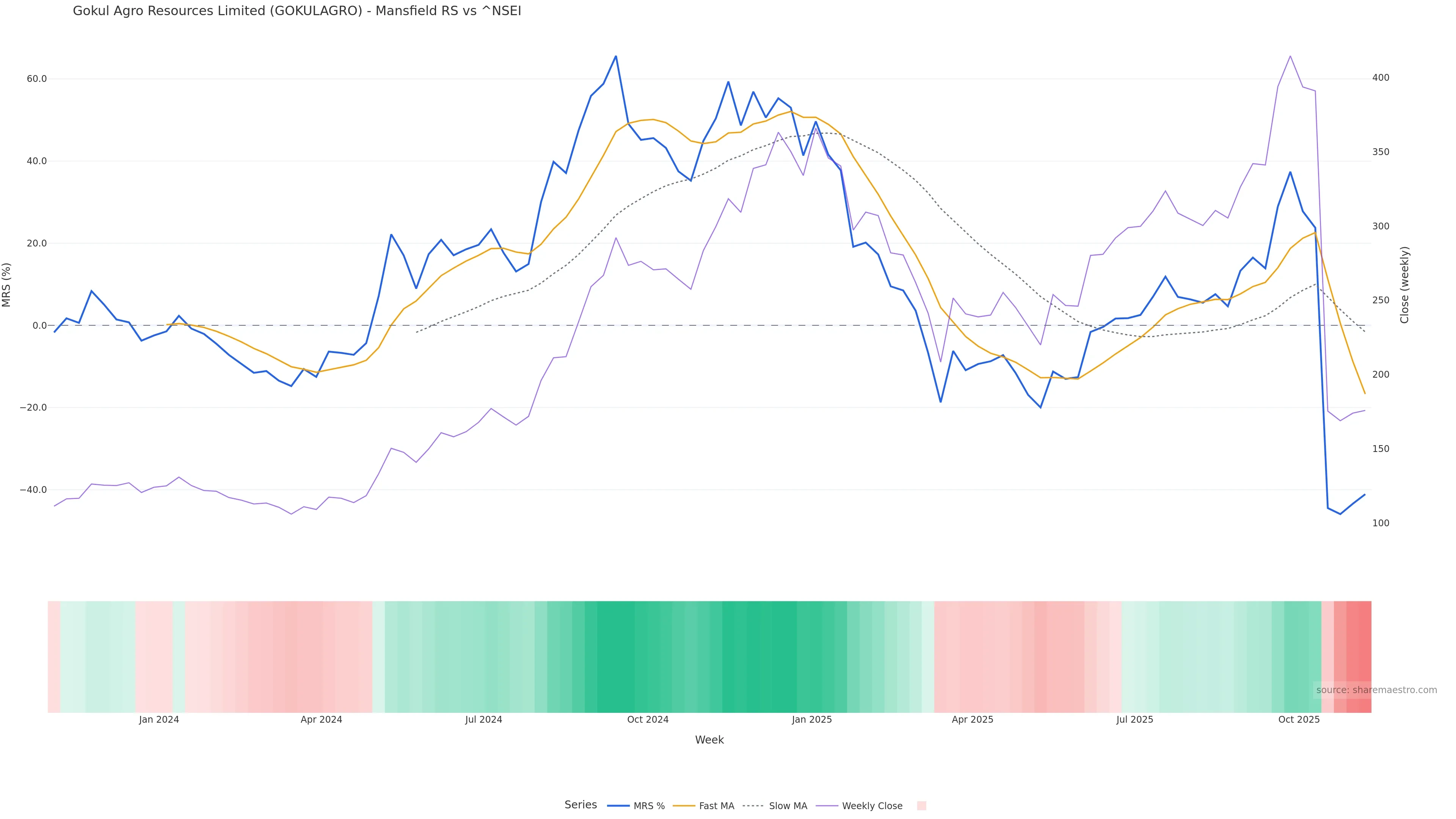The width and height of the screenshot is (1456, 819).
Task: Click the Week x-axis title
Action: coord(709,740)
